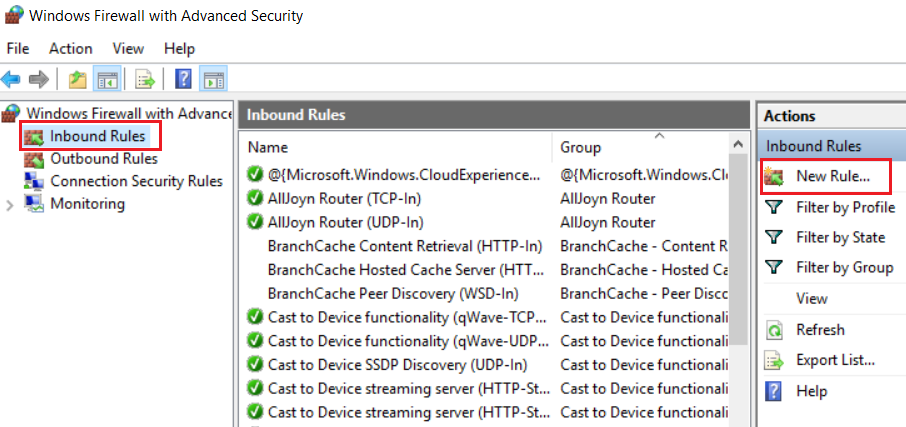This screenshot has height=427, width=906.
Task: Click the Monitoring tree icon
Action: [34, 204]
